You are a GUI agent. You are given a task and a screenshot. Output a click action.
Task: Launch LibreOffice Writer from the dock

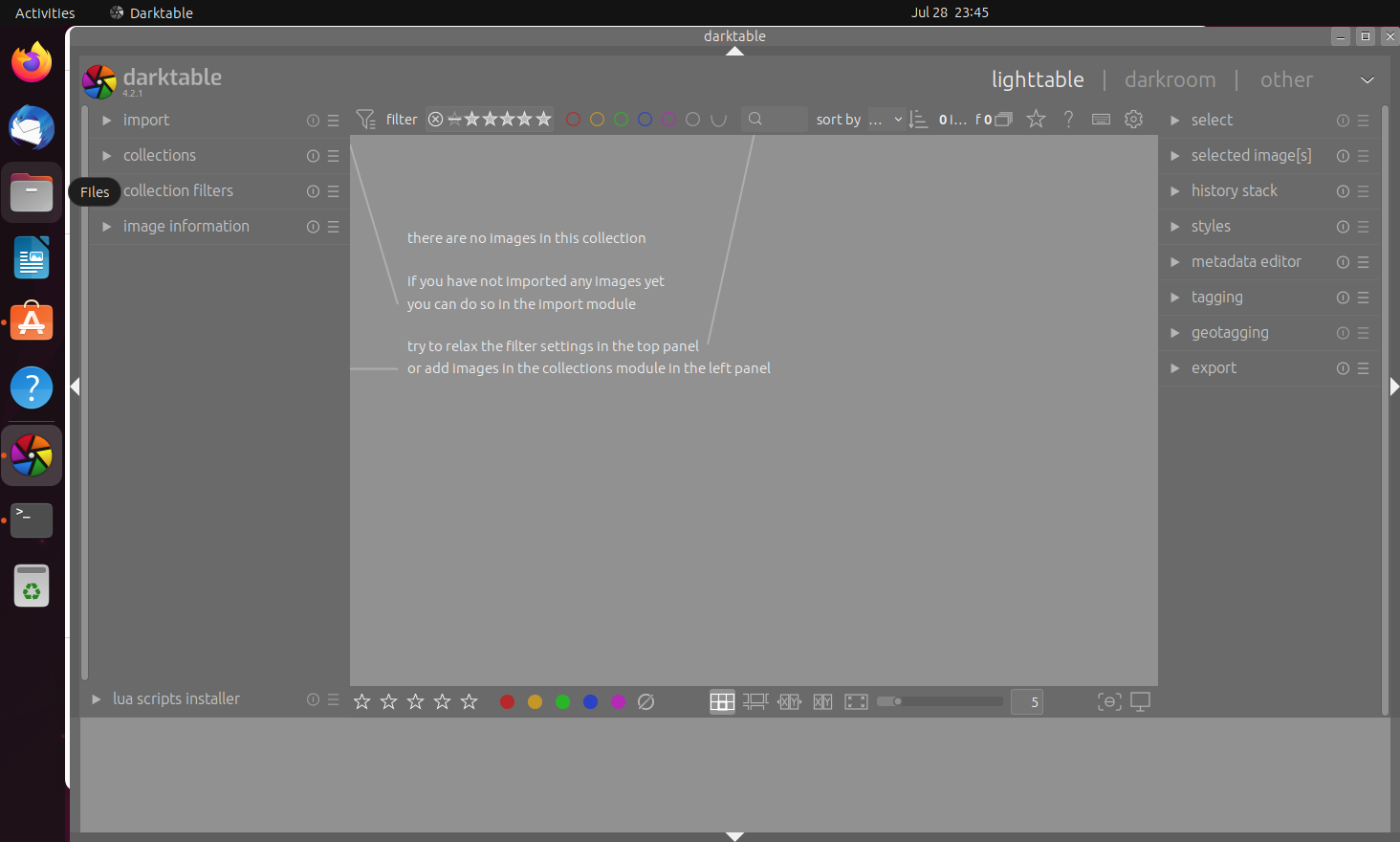point(32,257)
